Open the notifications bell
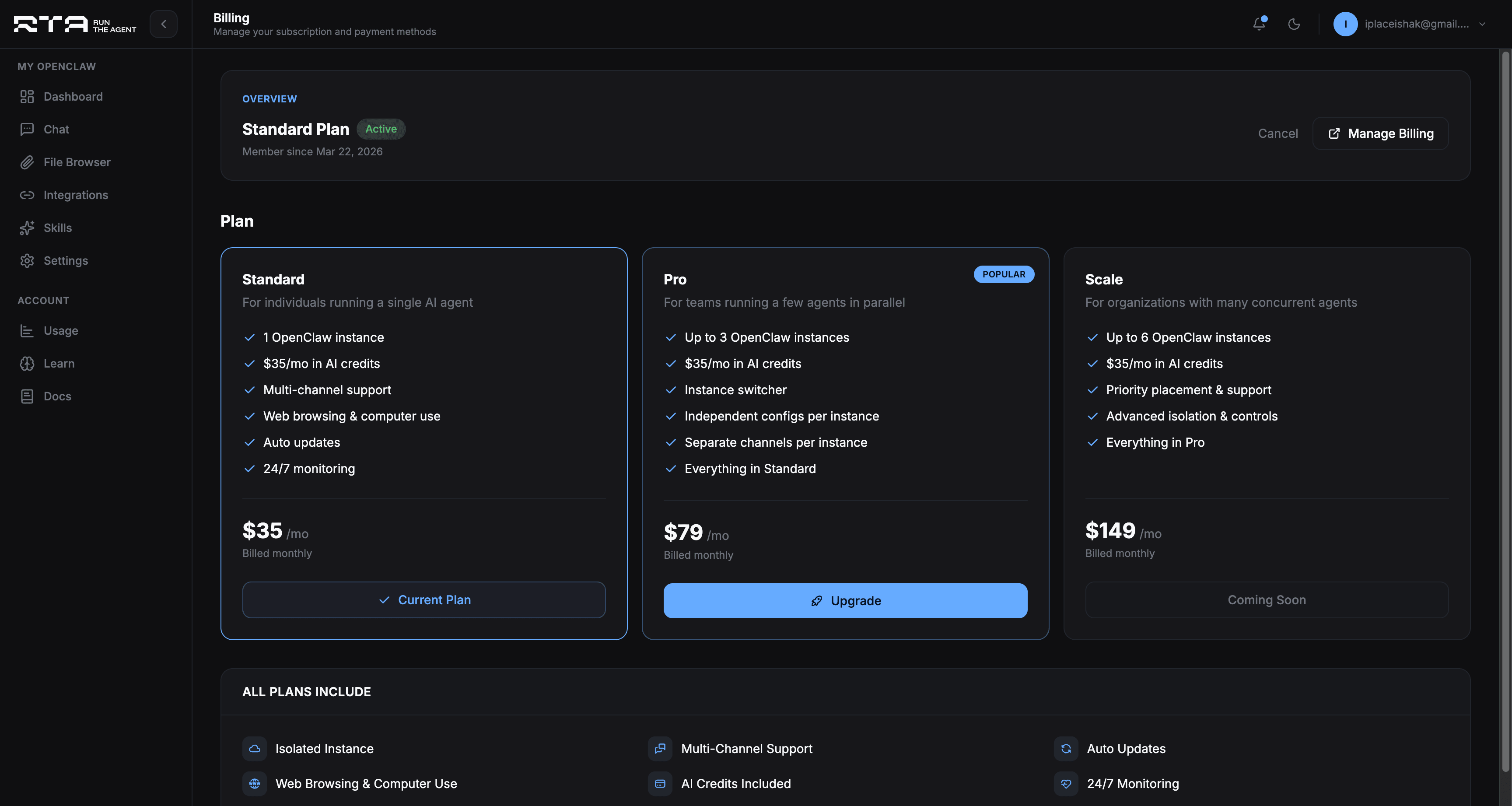Image resolution: width=1512 pixels, height=806 pixels. tap(1259, 24)
